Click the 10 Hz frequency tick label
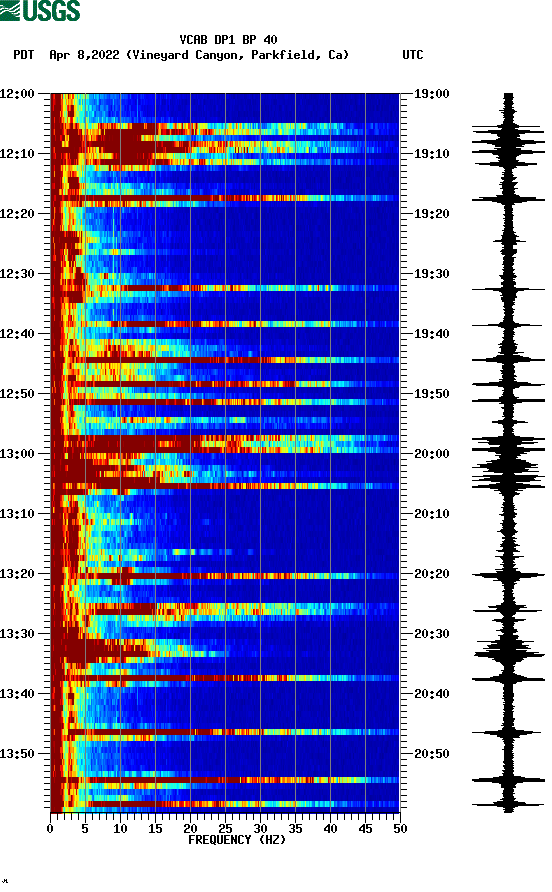 coord(120,829)
